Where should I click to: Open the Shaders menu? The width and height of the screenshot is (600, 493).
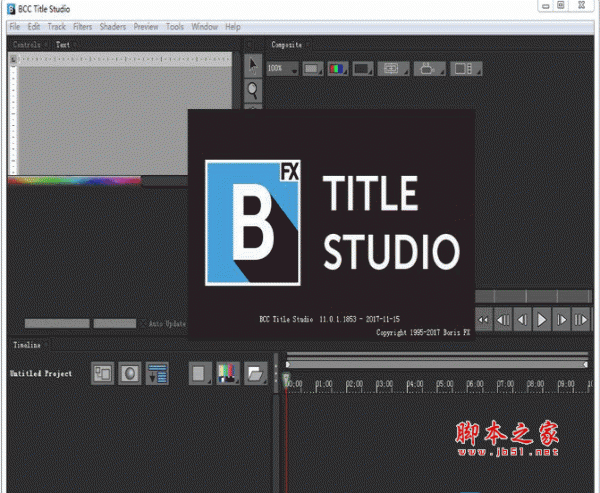click(113, 27)
